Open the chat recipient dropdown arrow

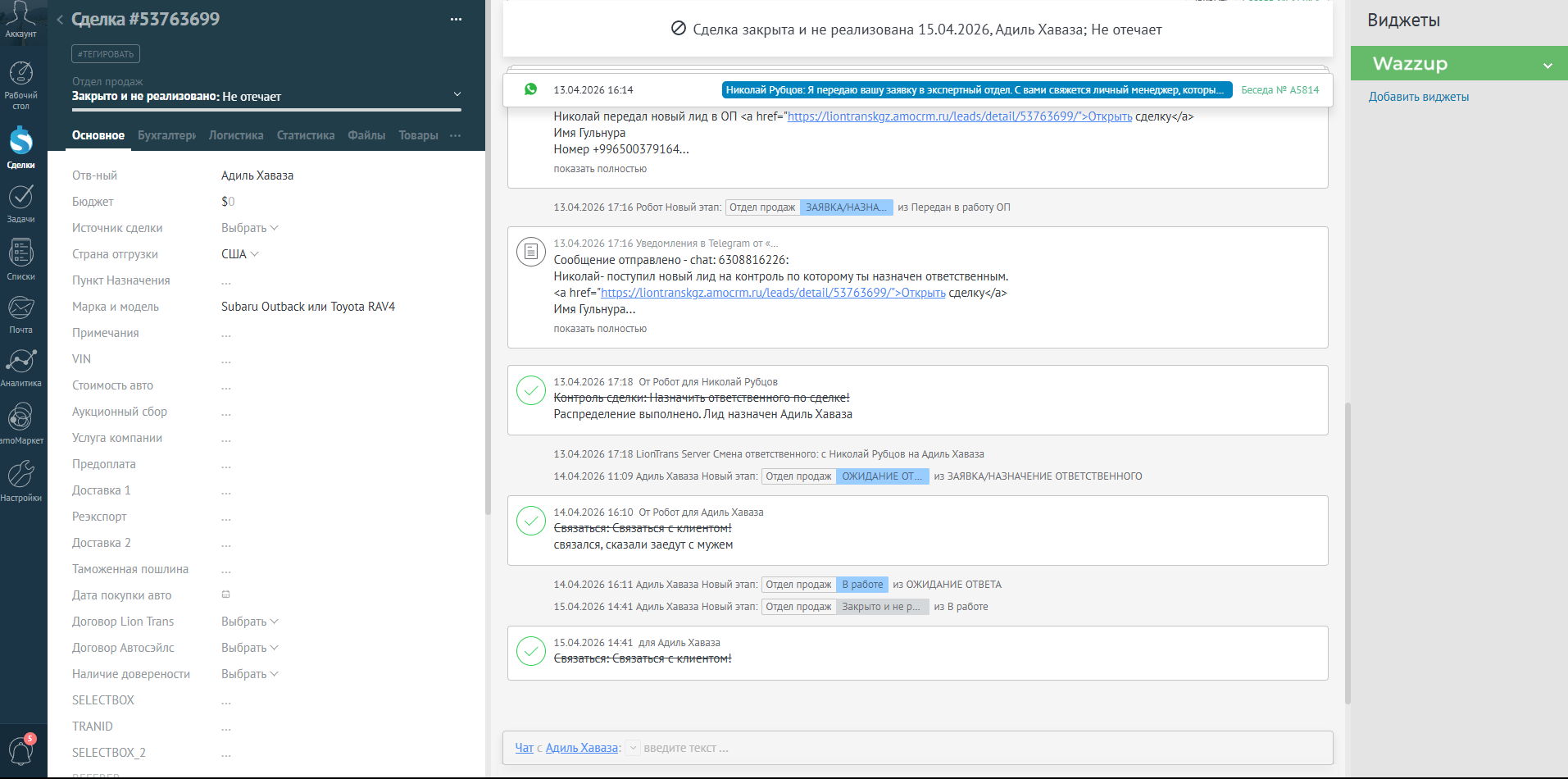[633, 748]
